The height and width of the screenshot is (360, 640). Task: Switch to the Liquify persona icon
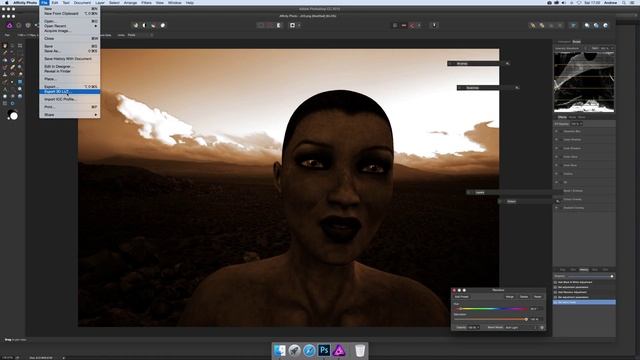(x=19, y=25)
